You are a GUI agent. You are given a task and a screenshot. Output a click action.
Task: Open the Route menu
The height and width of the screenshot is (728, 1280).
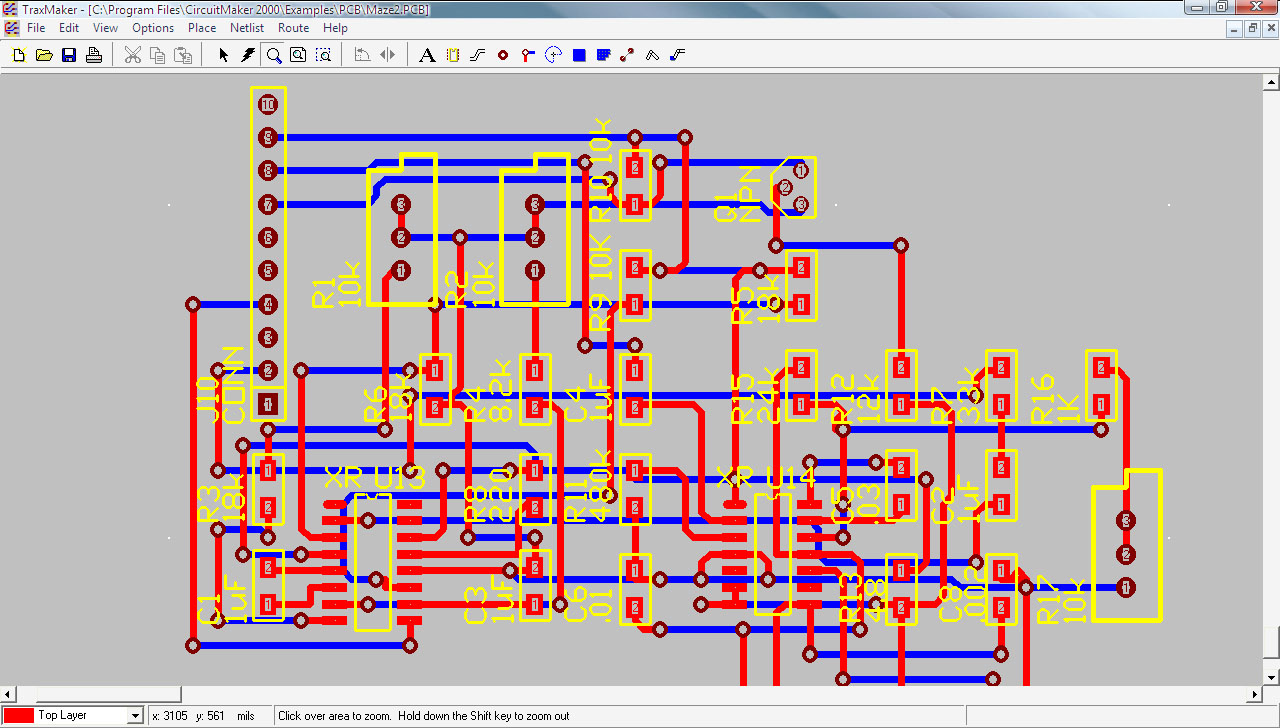click(x=293, y=28)
